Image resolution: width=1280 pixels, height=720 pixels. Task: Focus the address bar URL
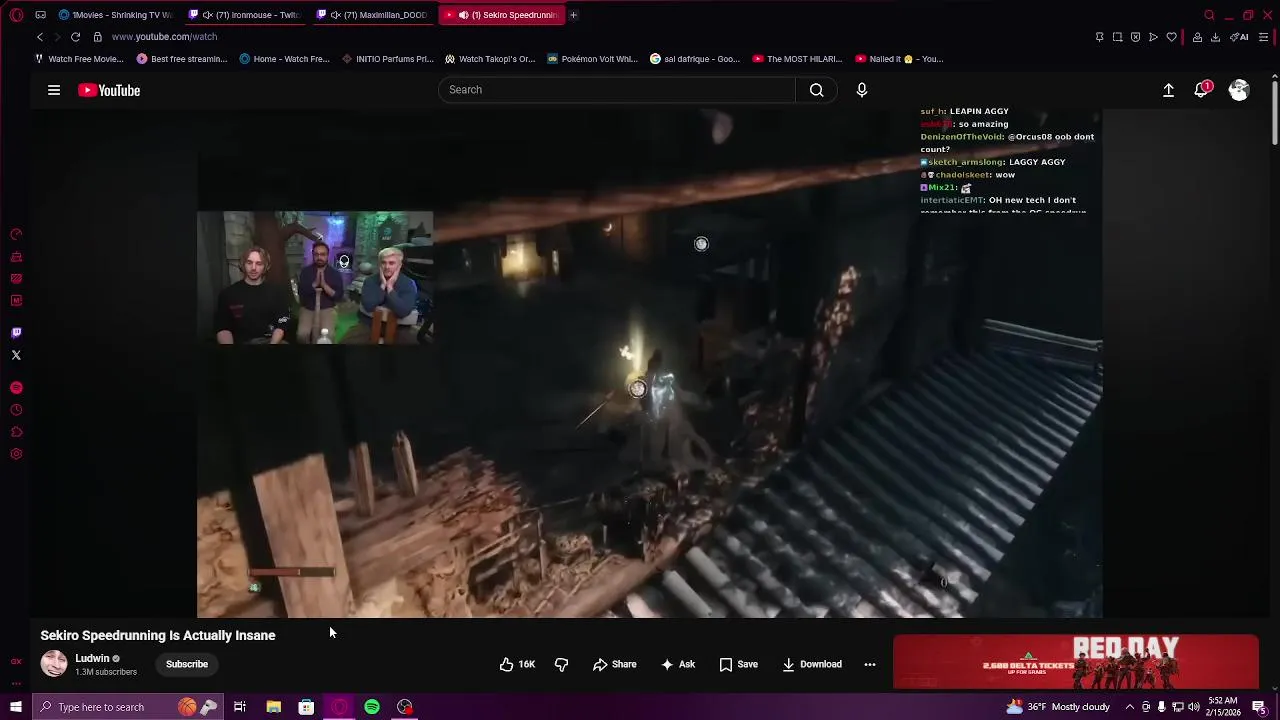coord(164,37)
